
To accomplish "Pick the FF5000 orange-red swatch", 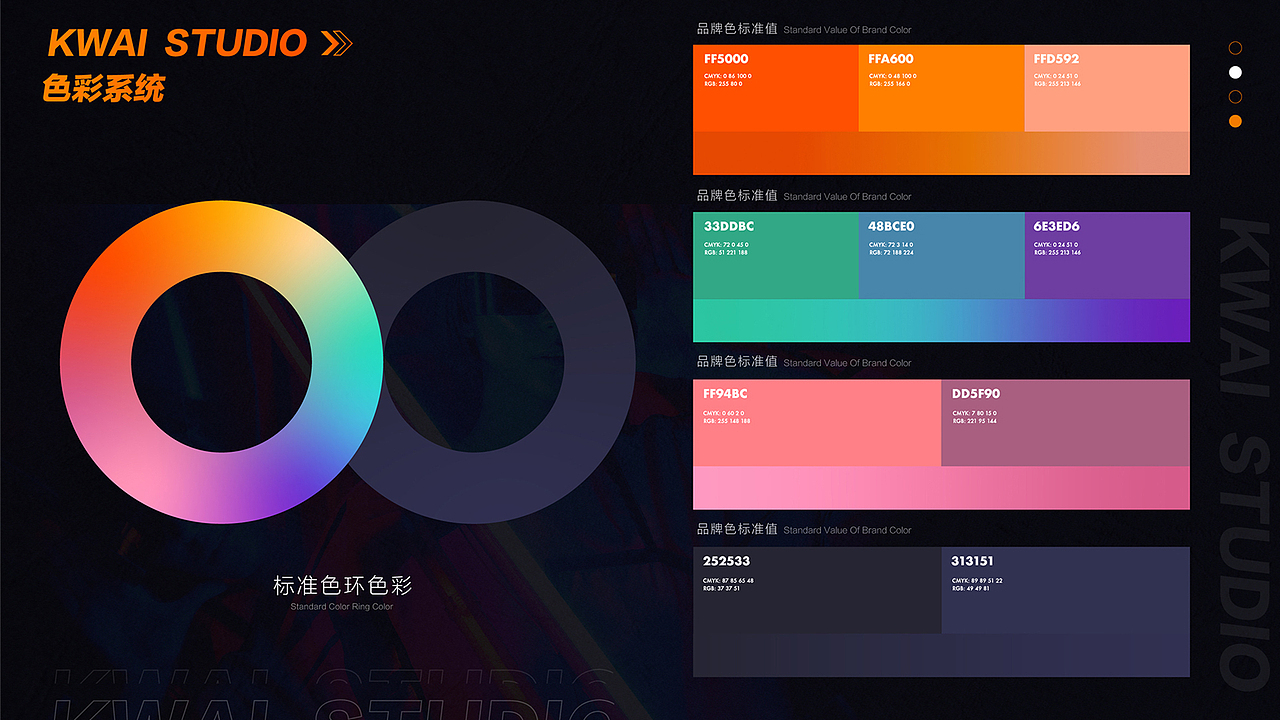I will (776, 88).
